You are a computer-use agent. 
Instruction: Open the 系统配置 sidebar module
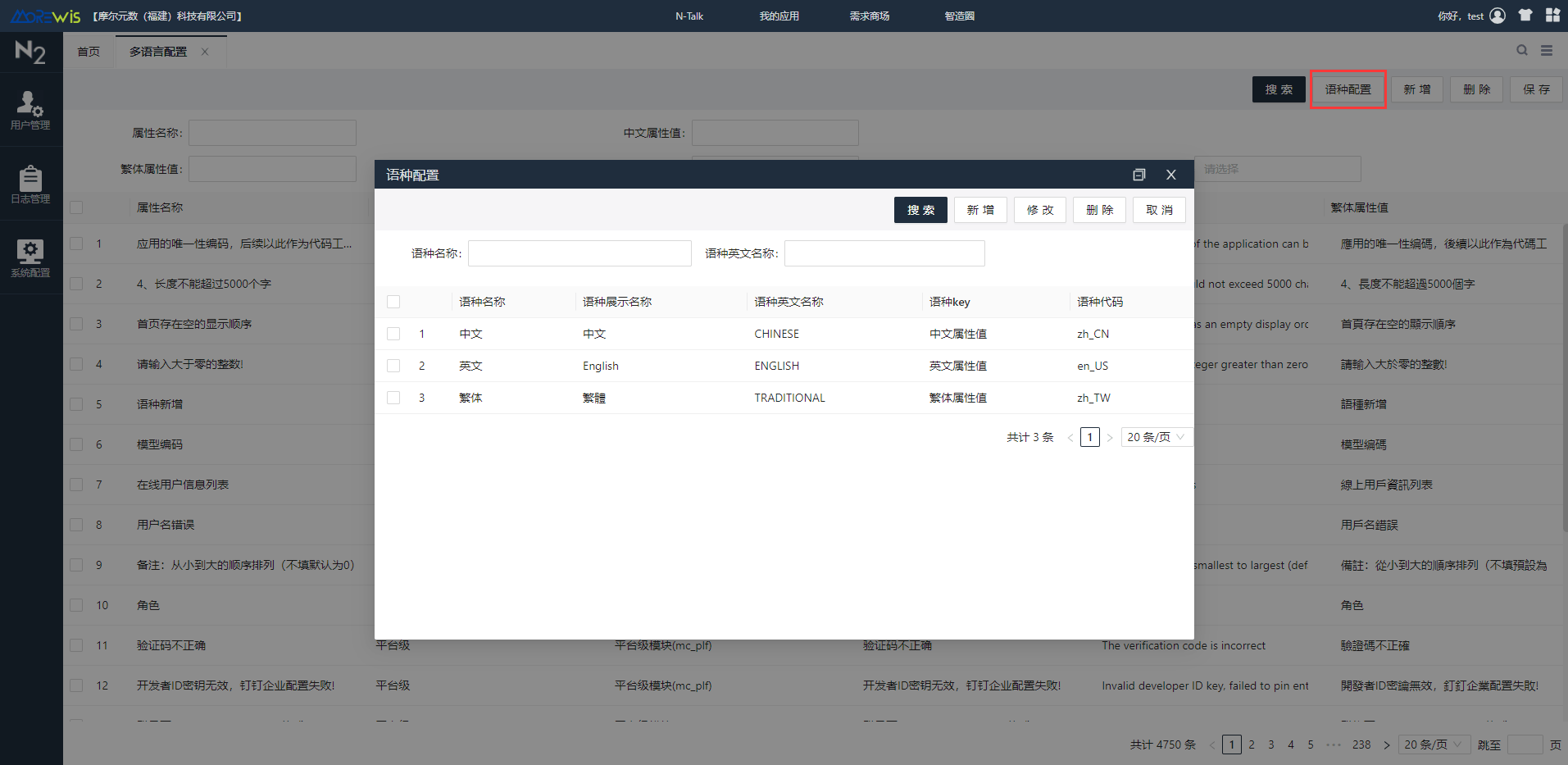point(30,258)
